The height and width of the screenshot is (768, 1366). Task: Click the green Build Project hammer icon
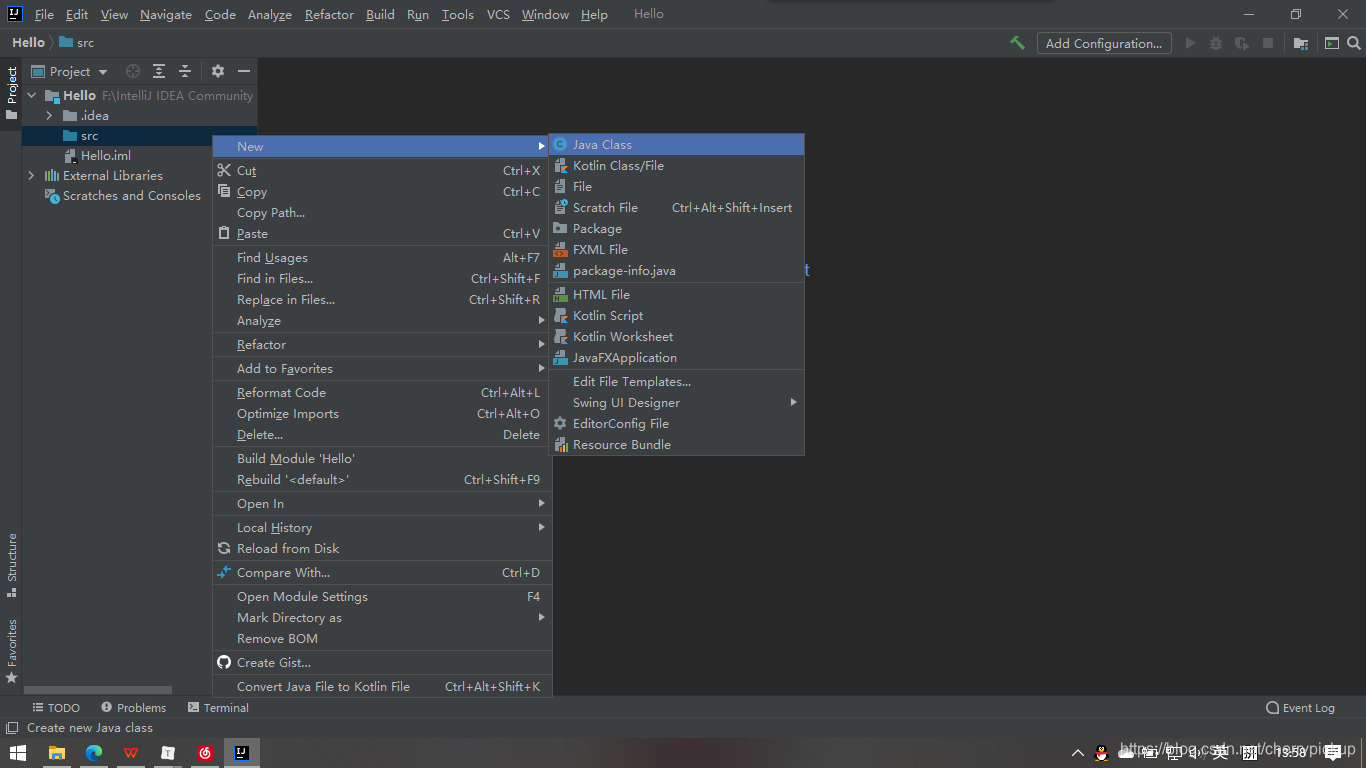(1017, 43)
